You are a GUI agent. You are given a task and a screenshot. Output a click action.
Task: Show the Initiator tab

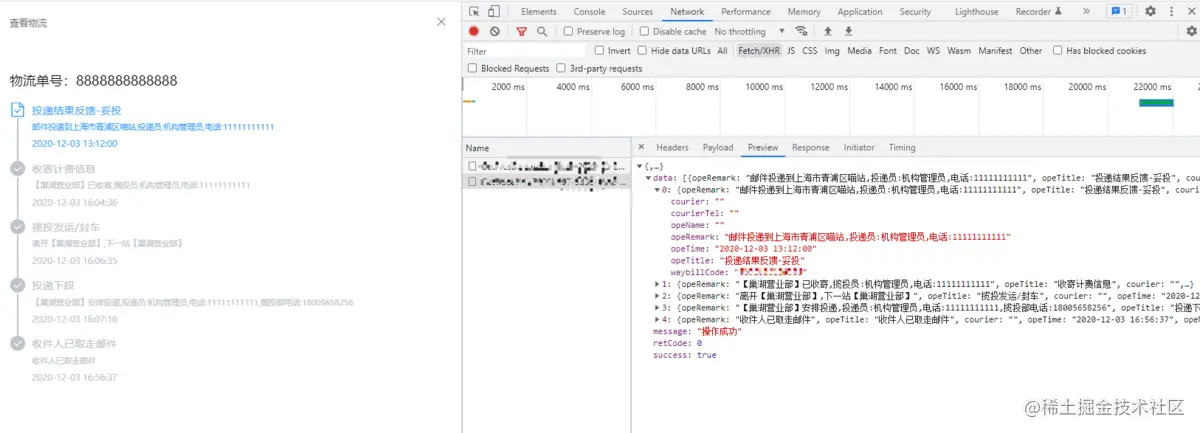click(859, 147)
